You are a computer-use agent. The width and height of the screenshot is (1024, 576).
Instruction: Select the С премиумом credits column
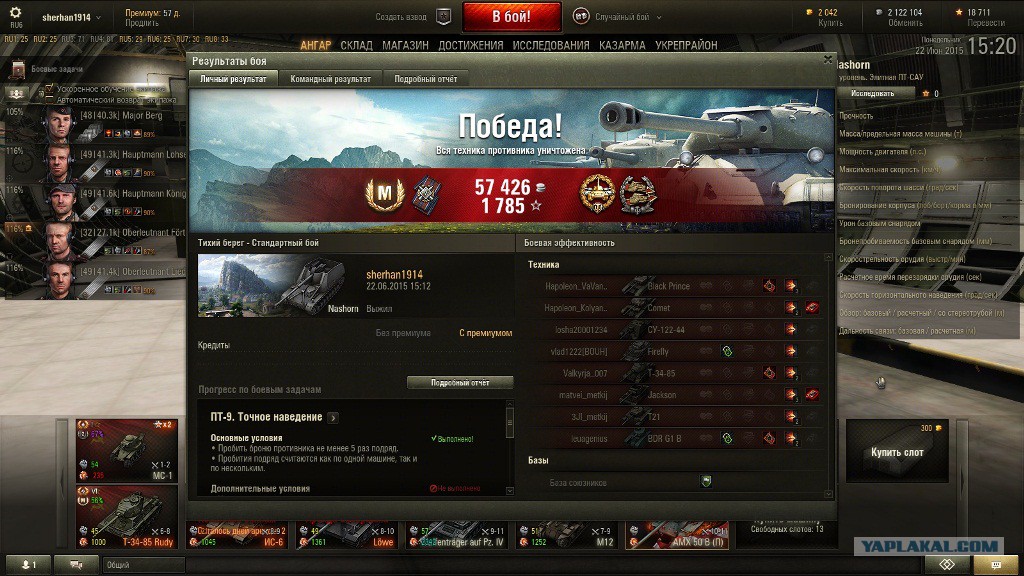coord(485,332)
